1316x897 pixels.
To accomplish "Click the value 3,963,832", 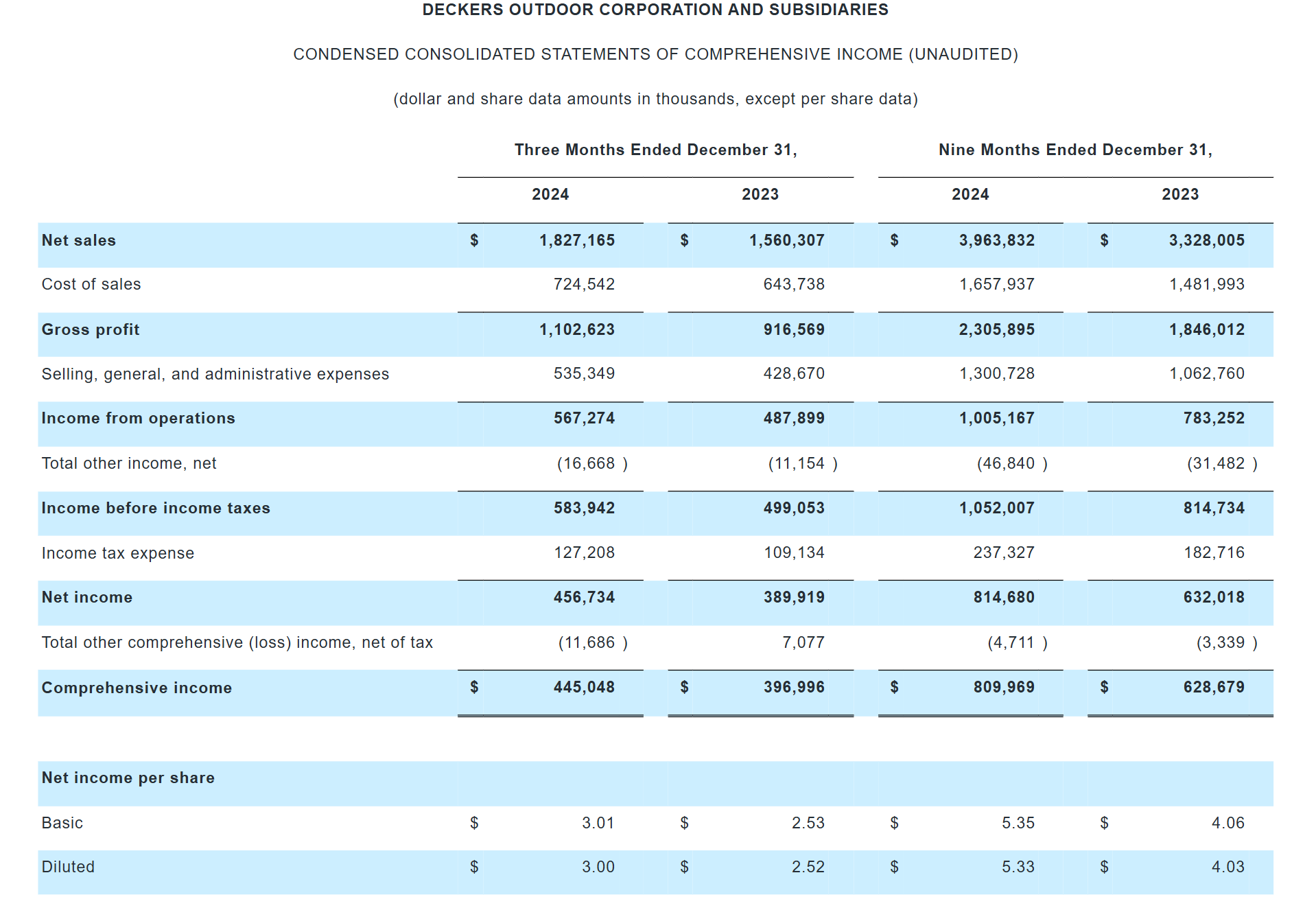I will click(x=997, y=240).
